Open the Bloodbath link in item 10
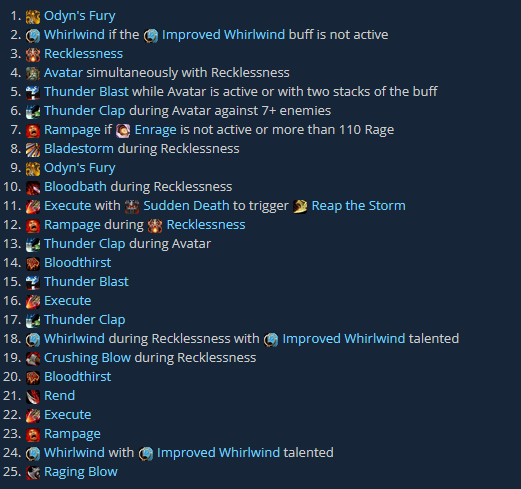 pyautogui.click(x=75, y=187)
